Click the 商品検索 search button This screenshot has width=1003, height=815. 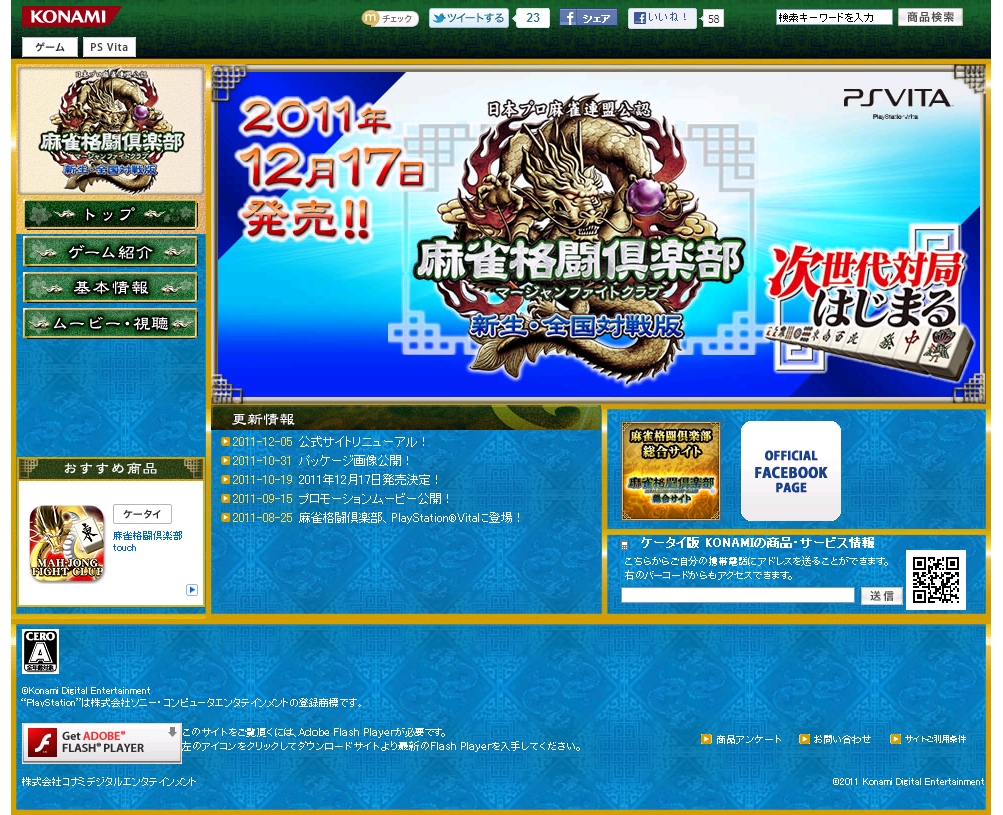(930, 17)
